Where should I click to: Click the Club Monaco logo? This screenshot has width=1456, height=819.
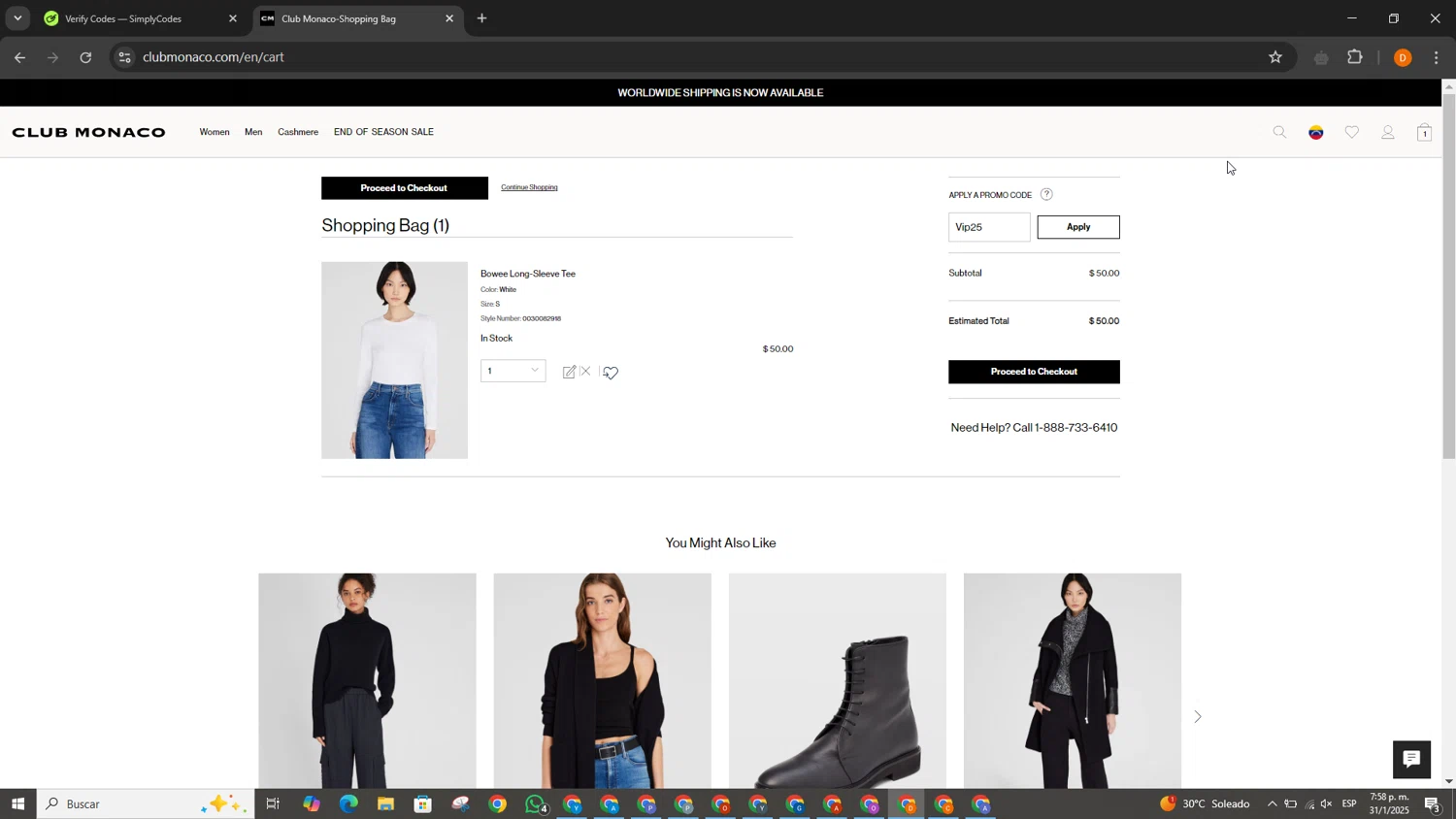88,132
